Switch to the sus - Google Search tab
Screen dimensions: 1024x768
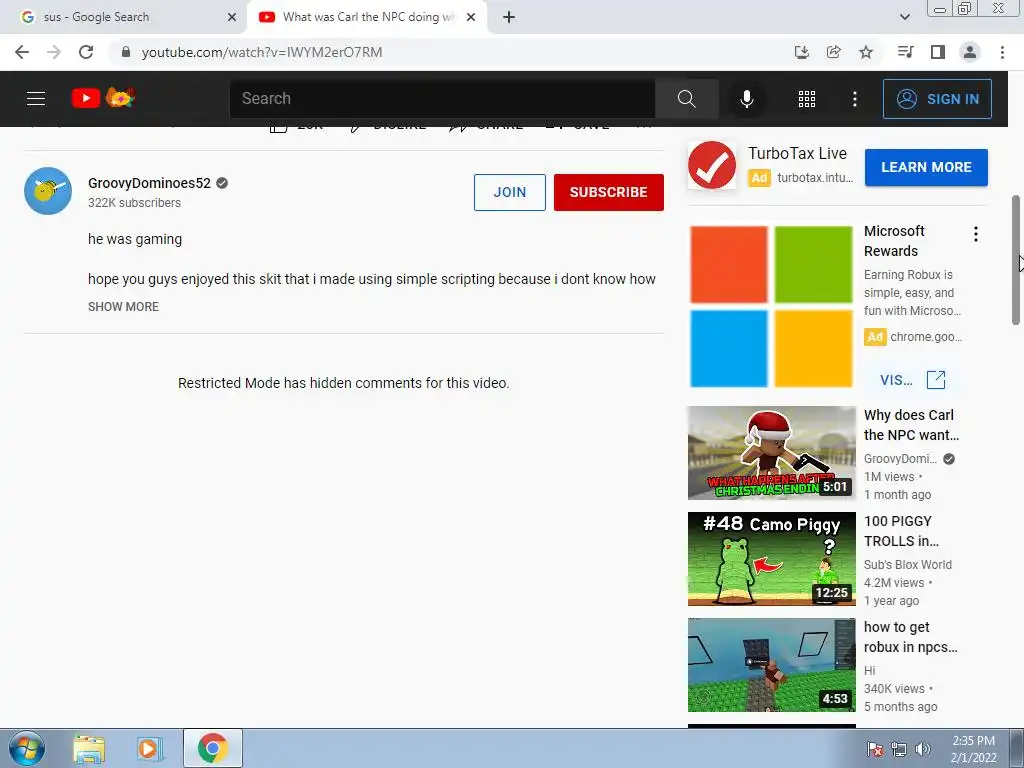(123, 17)
